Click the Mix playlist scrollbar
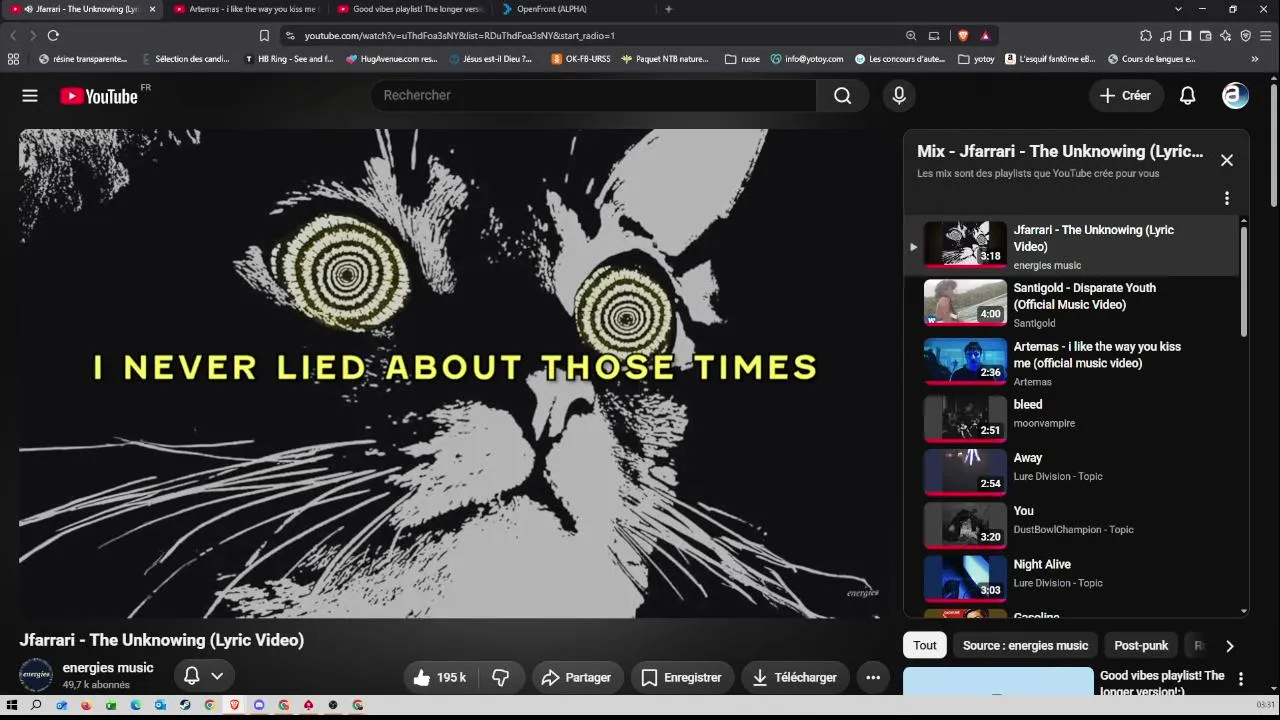1280x720 pixels. pyautogui.click(x=1244, y=280)
